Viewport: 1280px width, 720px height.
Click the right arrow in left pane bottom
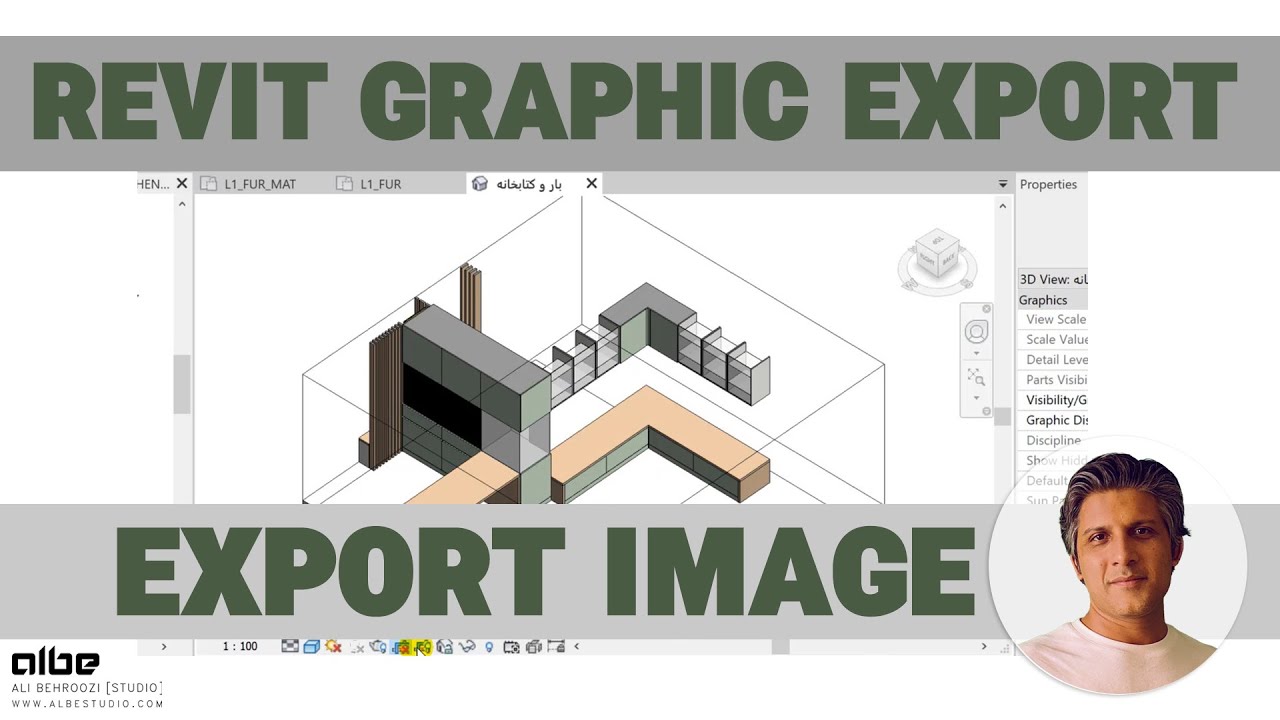tap(164, 647)
